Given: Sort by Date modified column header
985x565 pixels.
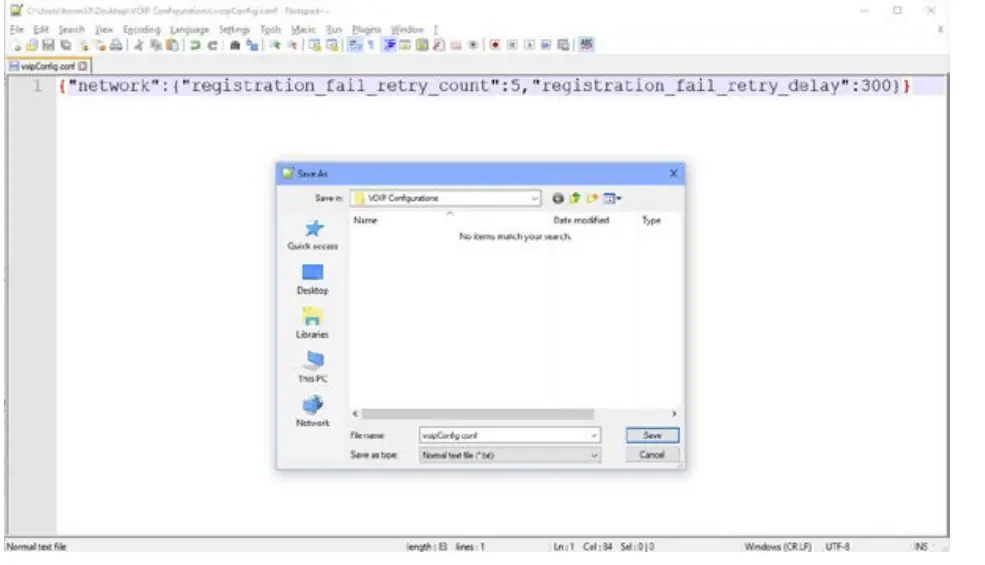Looking at the screenshot, I should (581, 220).
